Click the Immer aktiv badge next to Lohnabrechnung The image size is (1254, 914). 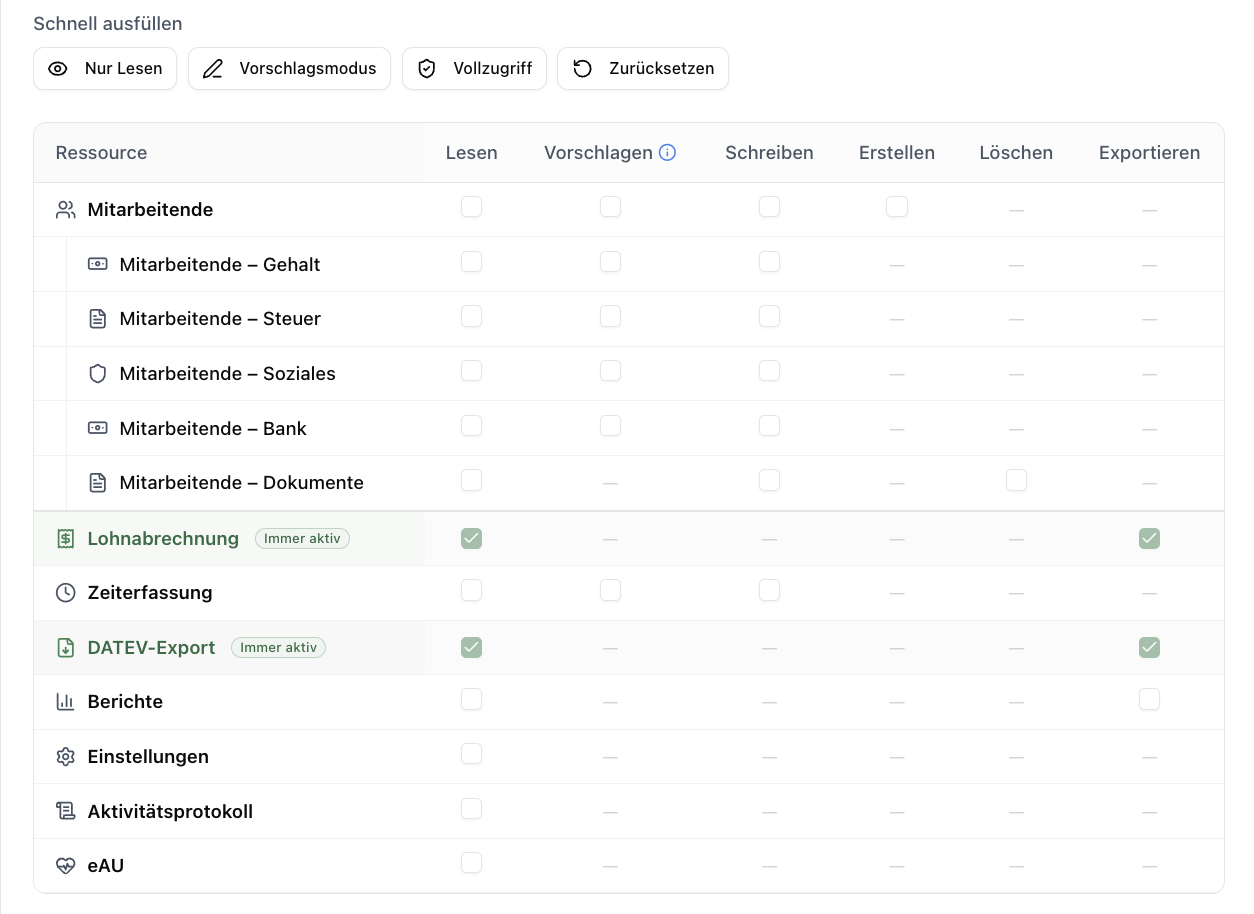click(x=302, y=539)
